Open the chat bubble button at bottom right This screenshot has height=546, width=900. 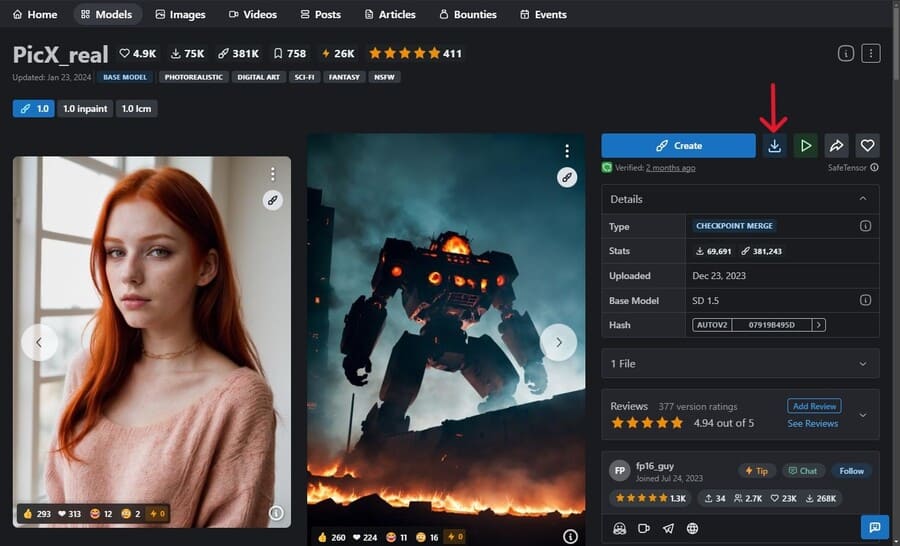tap(875, 527)
